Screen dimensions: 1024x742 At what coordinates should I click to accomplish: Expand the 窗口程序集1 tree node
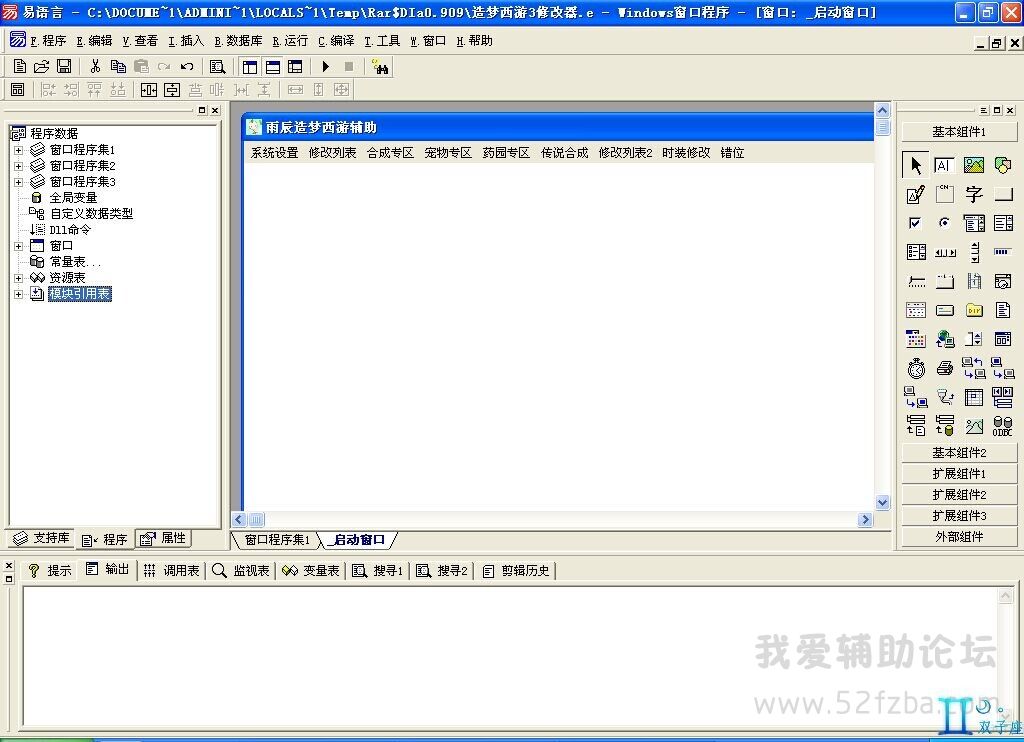click(18, 150)
